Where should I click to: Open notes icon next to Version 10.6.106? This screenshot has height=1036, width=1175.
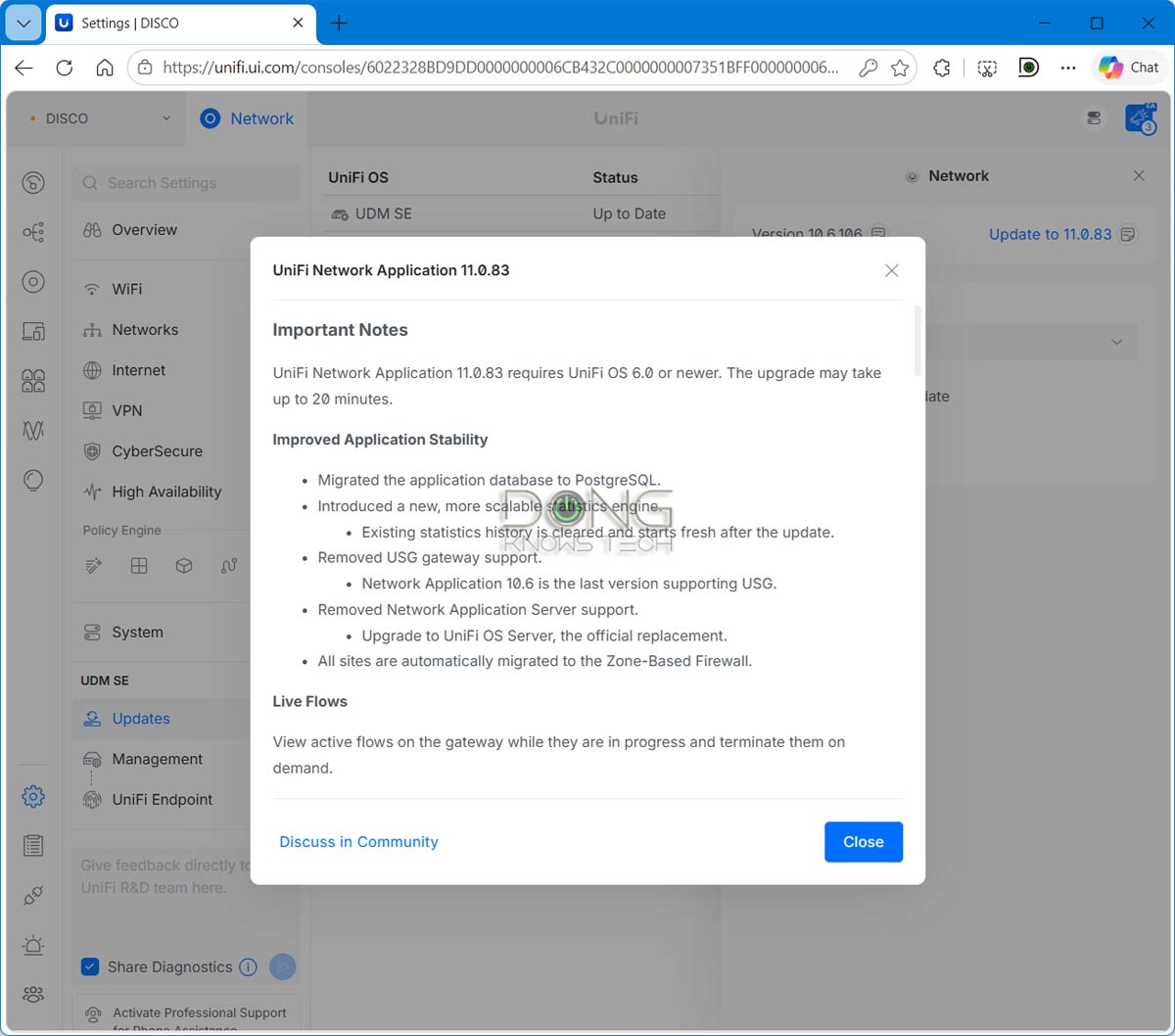click(878, 234)
